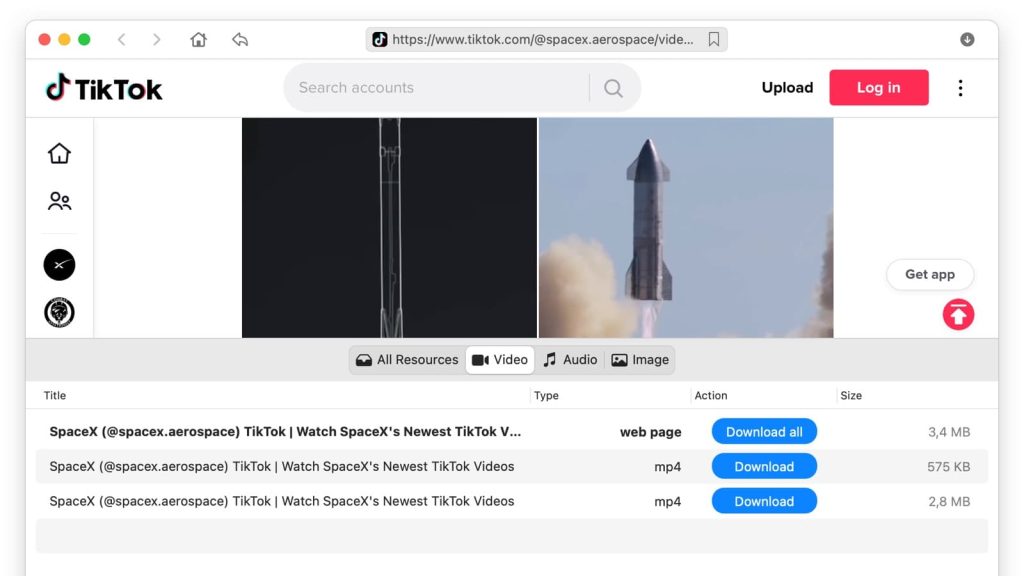Switch to the Audio tab
The height and width of the screenshot is (576, 1024).
click(570, 360)
